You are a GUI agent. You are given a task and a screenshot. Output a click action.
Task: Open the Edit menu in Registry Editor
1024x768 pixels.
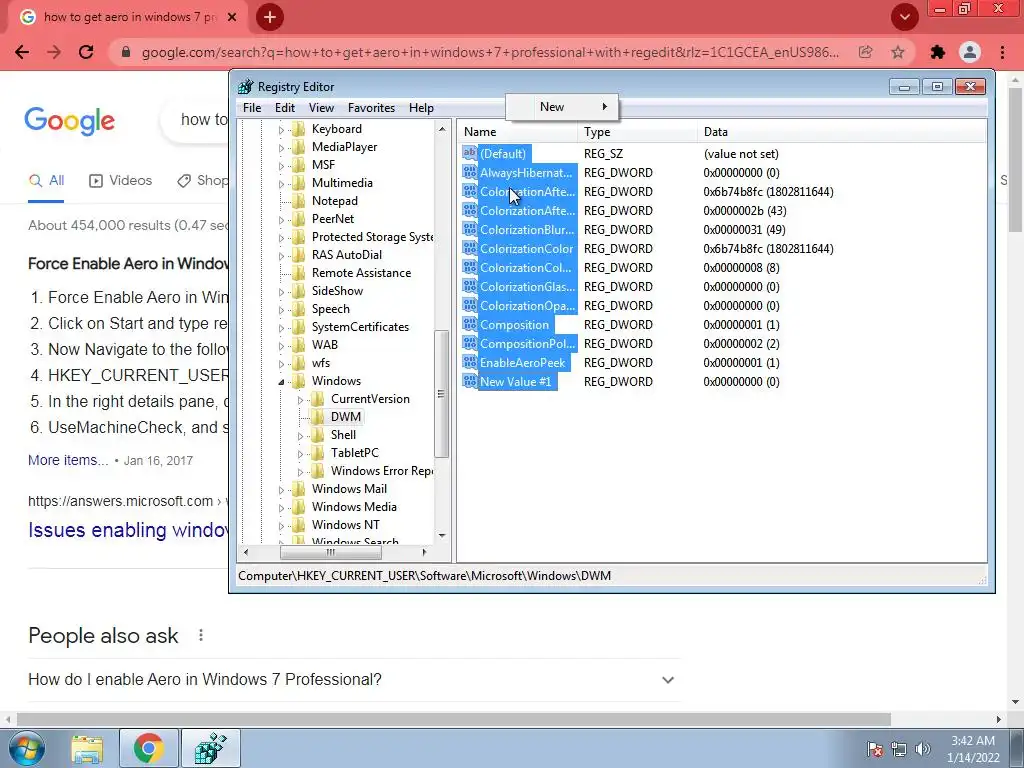(285, 108)
